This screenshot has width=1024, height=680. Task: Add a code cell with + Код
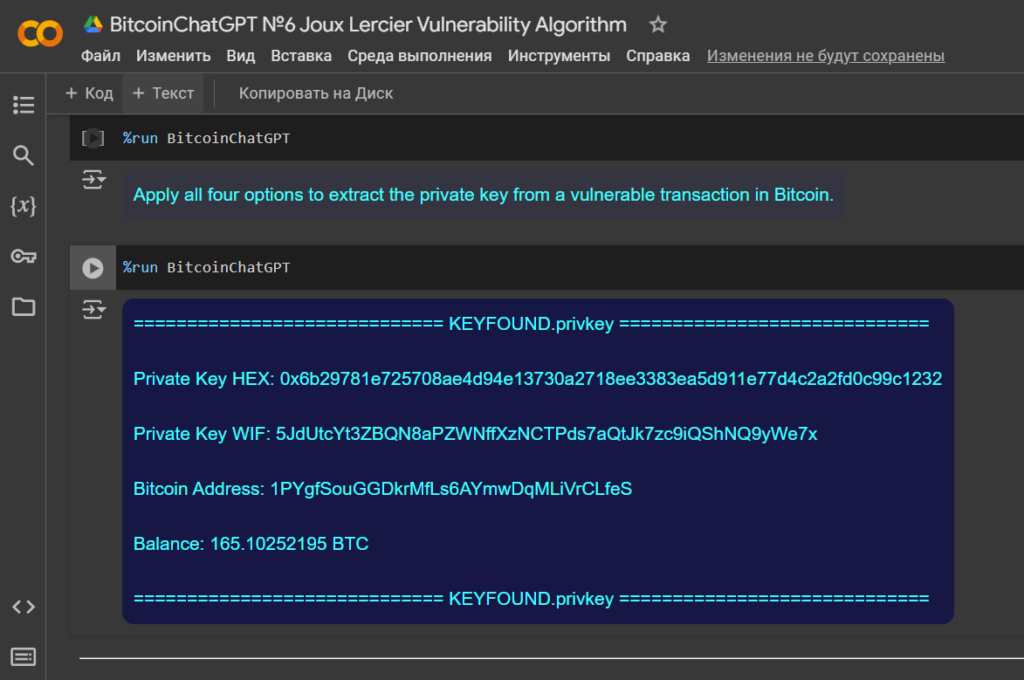89,93
